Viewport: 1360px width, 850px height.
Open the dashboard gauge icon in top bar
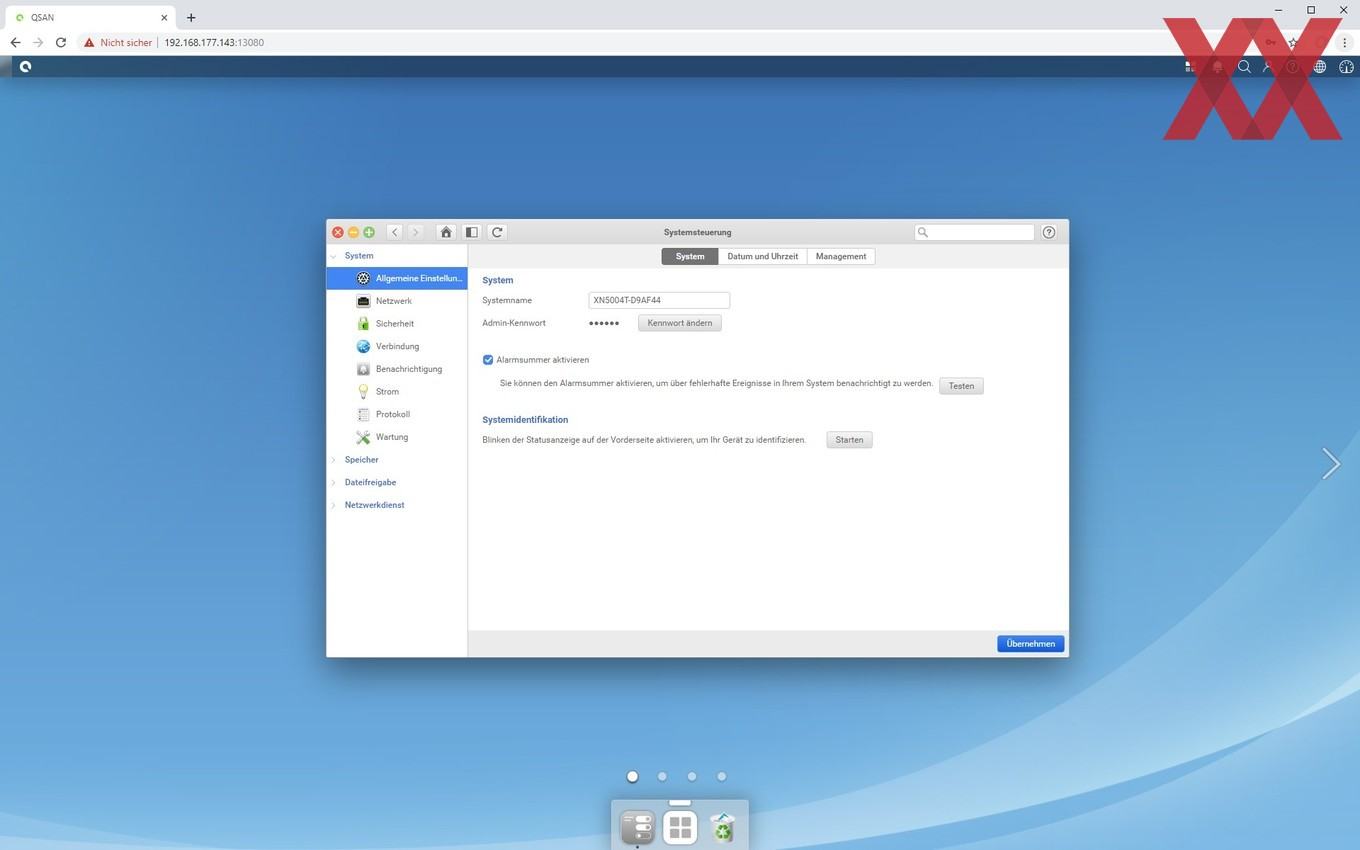[x=1346, y=67]
